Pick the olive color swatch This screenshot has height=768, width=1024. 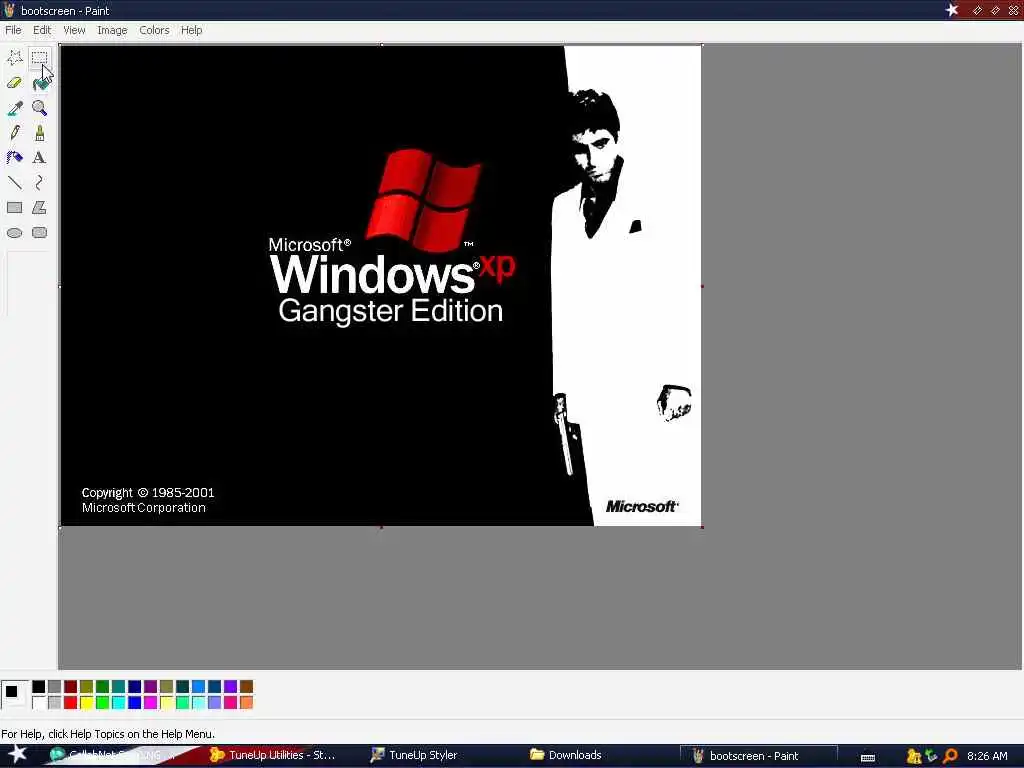[x=86, y=686]
